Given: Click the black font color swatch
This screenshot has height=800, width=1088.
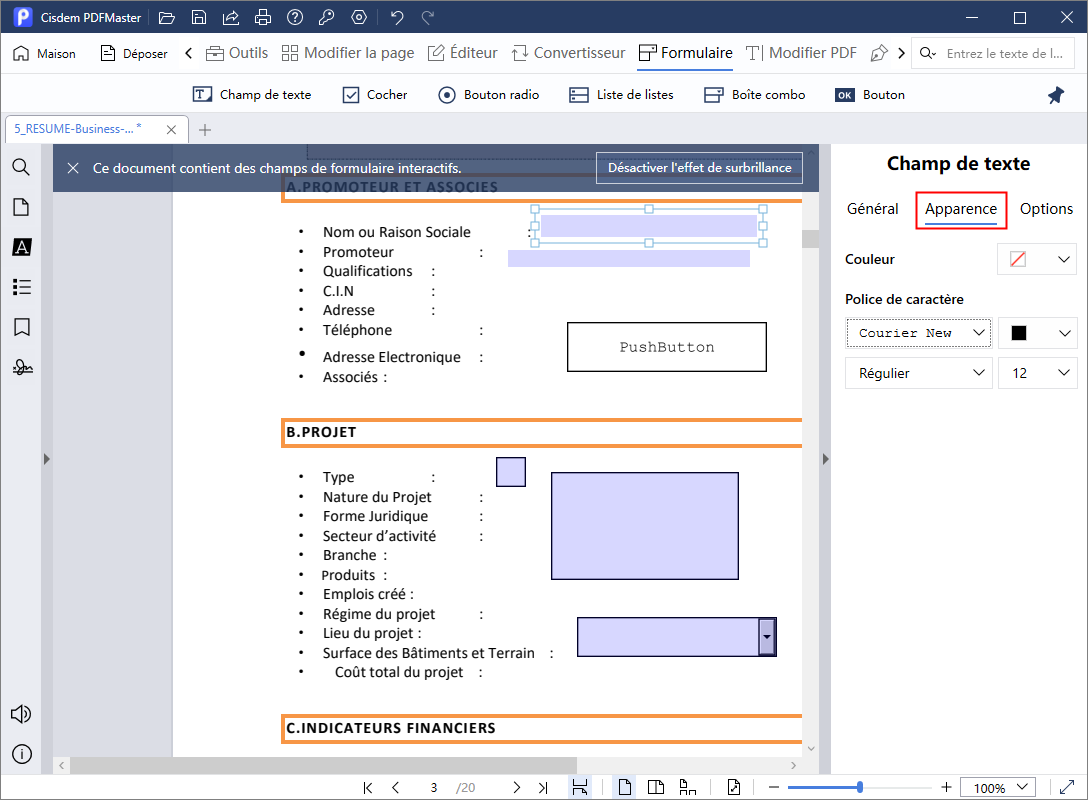Looking at the screenshot, I should coord(1019,333).
